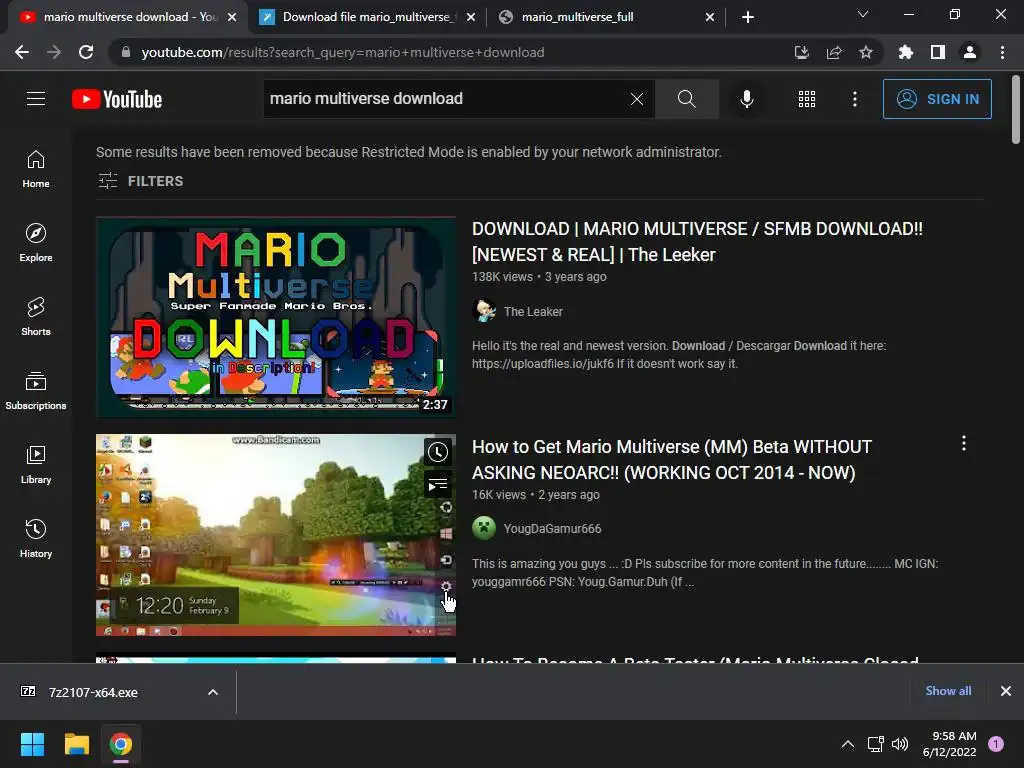Open notification badge in taskbar corner
The width and height of the screenshot is (1024, 768).
point(996,744)
